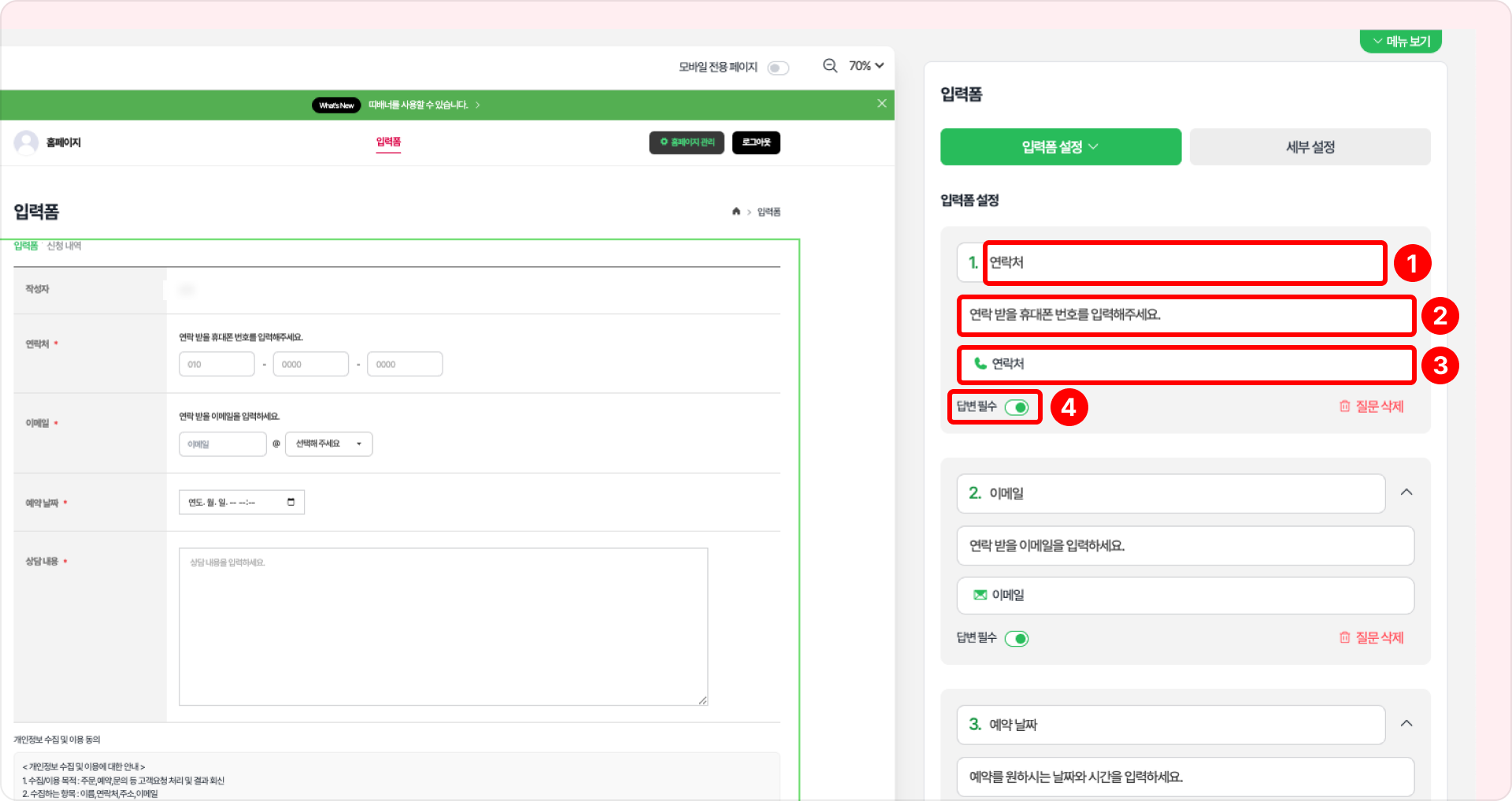Screen dimensions: 1512x801
Task: Click the home icon in the breadcrumb
Action: [x=736, y=211]
